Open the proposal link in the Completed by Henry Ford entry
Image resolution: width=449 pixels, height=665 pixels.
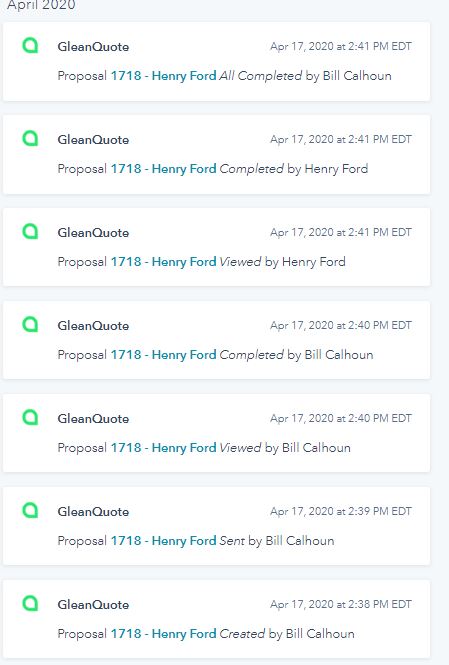(x=164, y=169)
